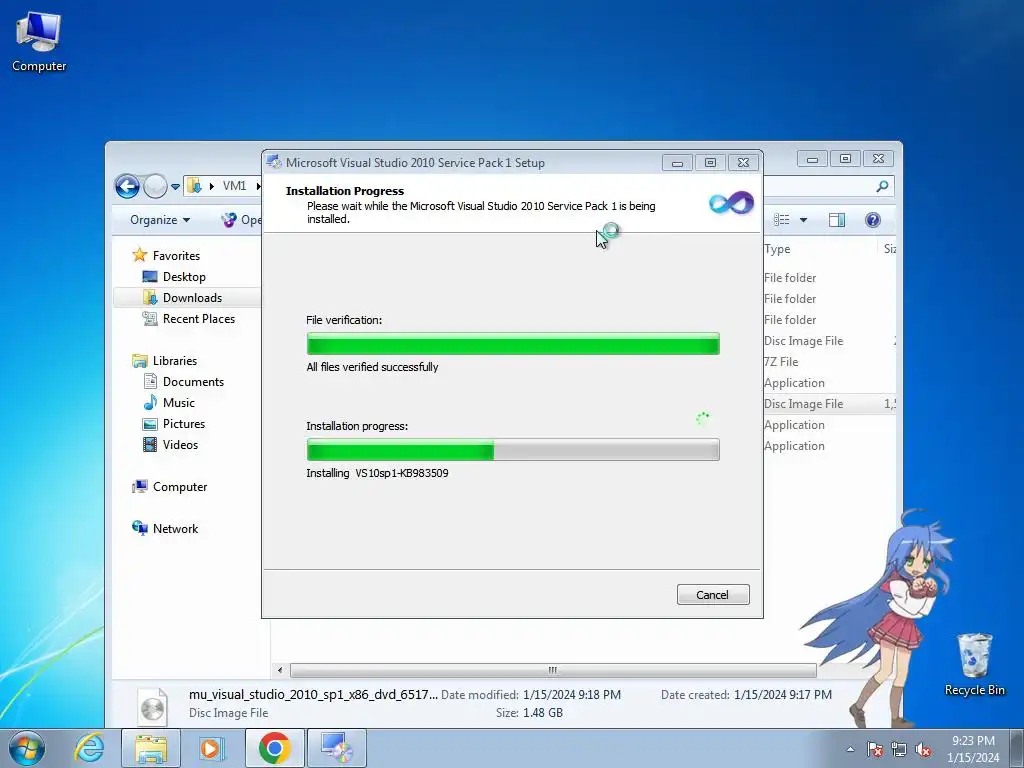Image resolution: width=1024 pixels, height=768 pixels.
Task: Open Recent Places in navigation pane
Action: (x=199, y=319)
